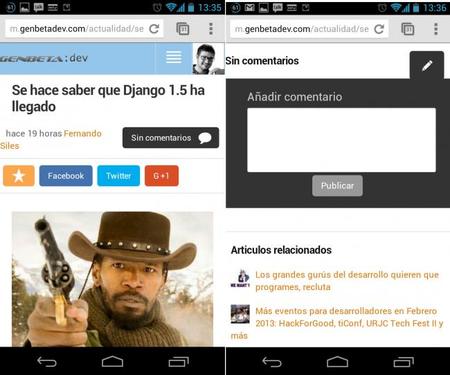Reload the page in the right browser
The height and width of the screenshot is (375, 450).
(x=379, y=29)
